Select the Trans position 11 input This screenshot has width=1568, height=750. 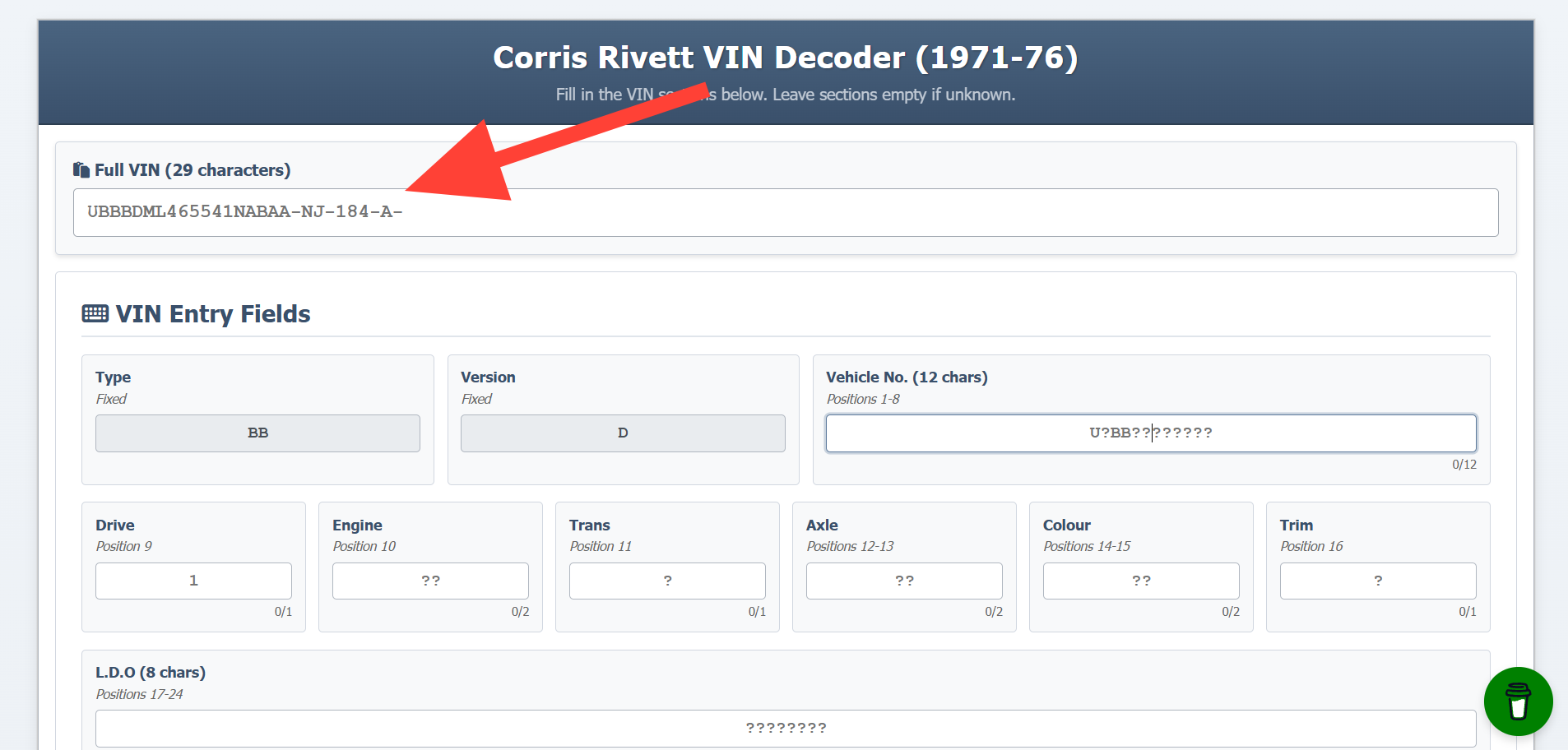[x=667, y=581]
